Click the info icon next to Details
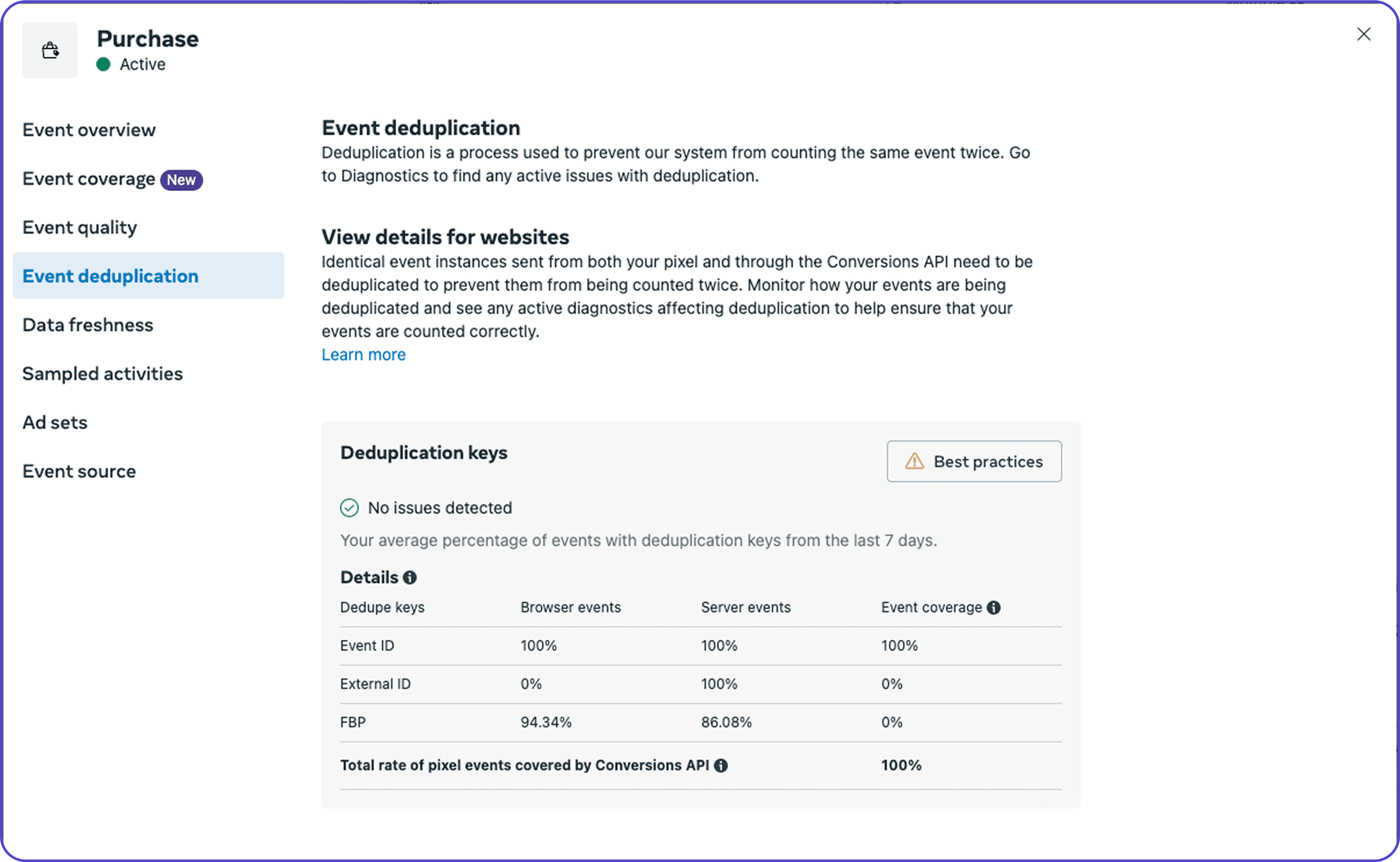The image size is (1400, 862). click(410, 578)
